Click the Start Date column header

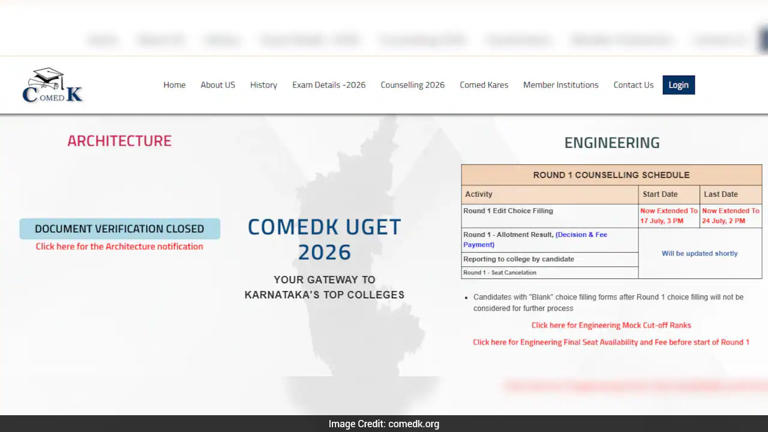click(669, 194)
